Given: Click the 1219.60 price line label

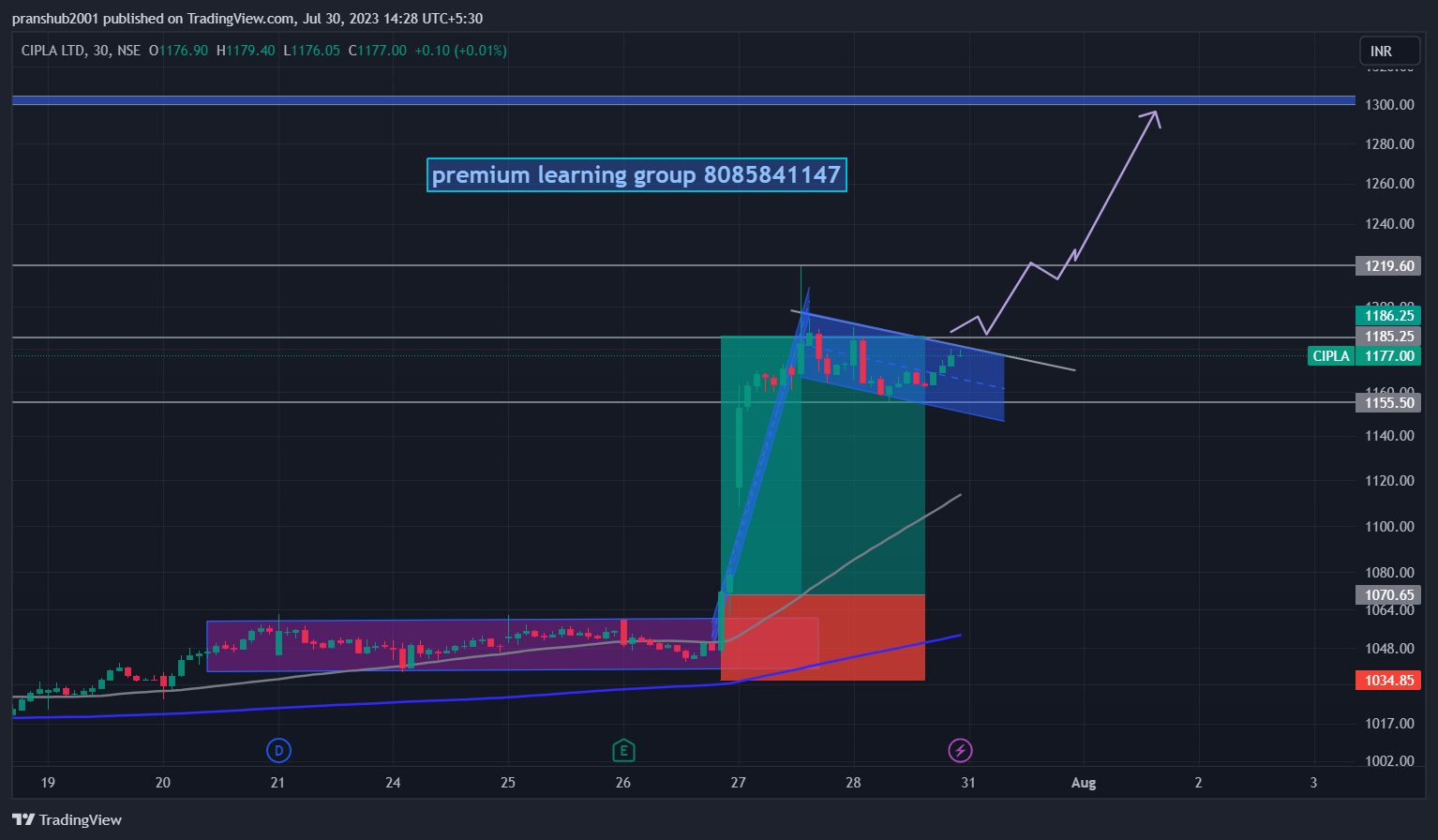Looking at the screenshot, I should 1389,266.
